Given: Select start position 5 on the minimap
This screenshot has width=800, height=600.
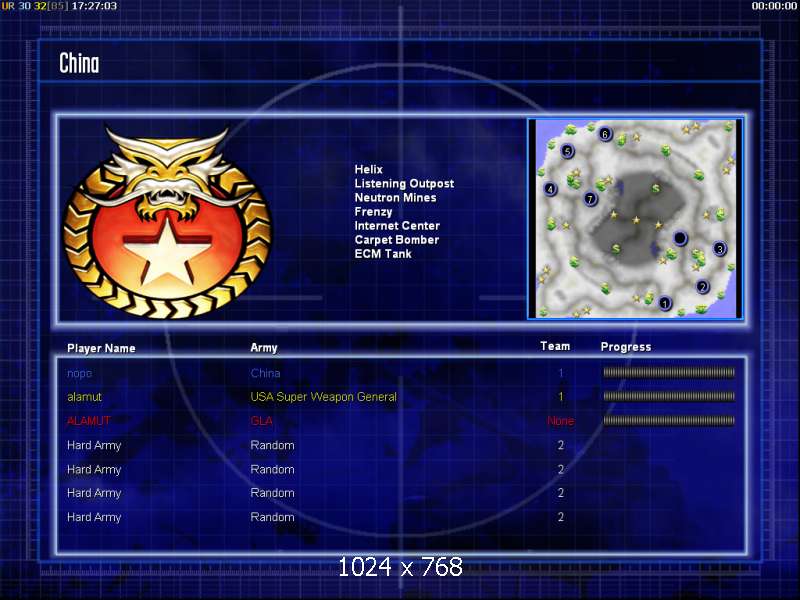Looking at the screenshot, I should [567, 151].
